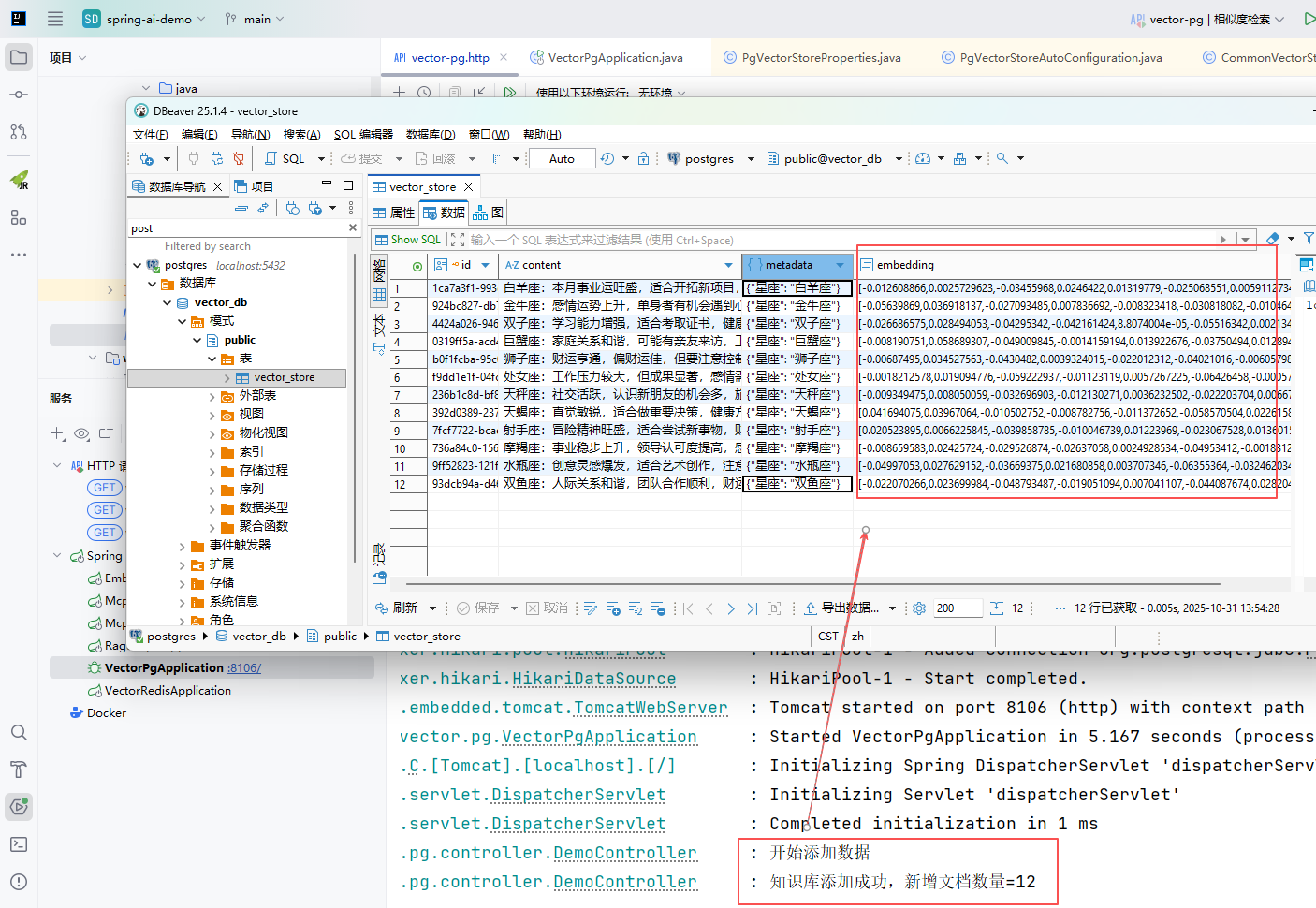1316x908 pixels.
Task: Open the main branch dropdown
Action: point(255,19)
